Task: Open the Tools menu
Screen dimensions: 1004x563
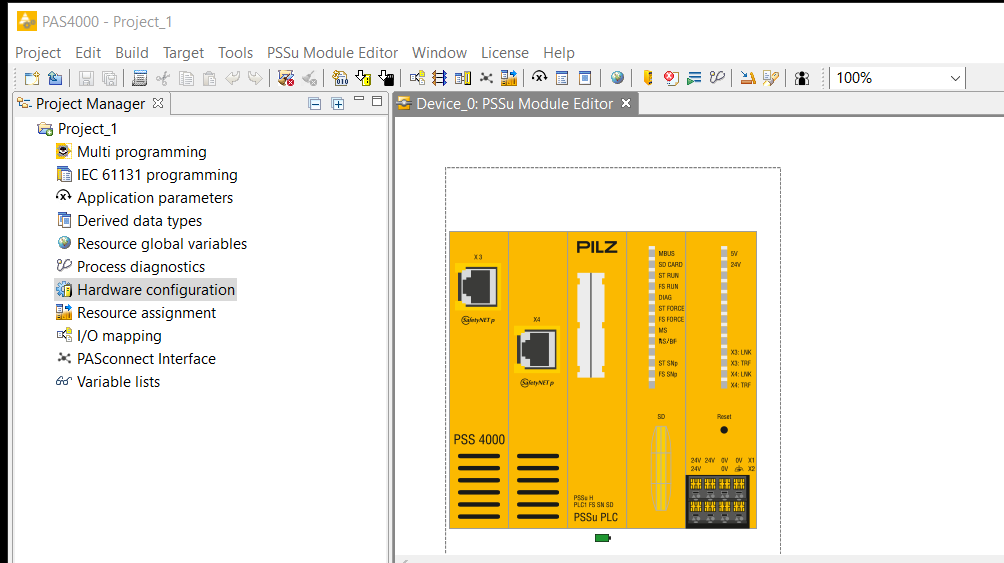Action: (235, 53)
